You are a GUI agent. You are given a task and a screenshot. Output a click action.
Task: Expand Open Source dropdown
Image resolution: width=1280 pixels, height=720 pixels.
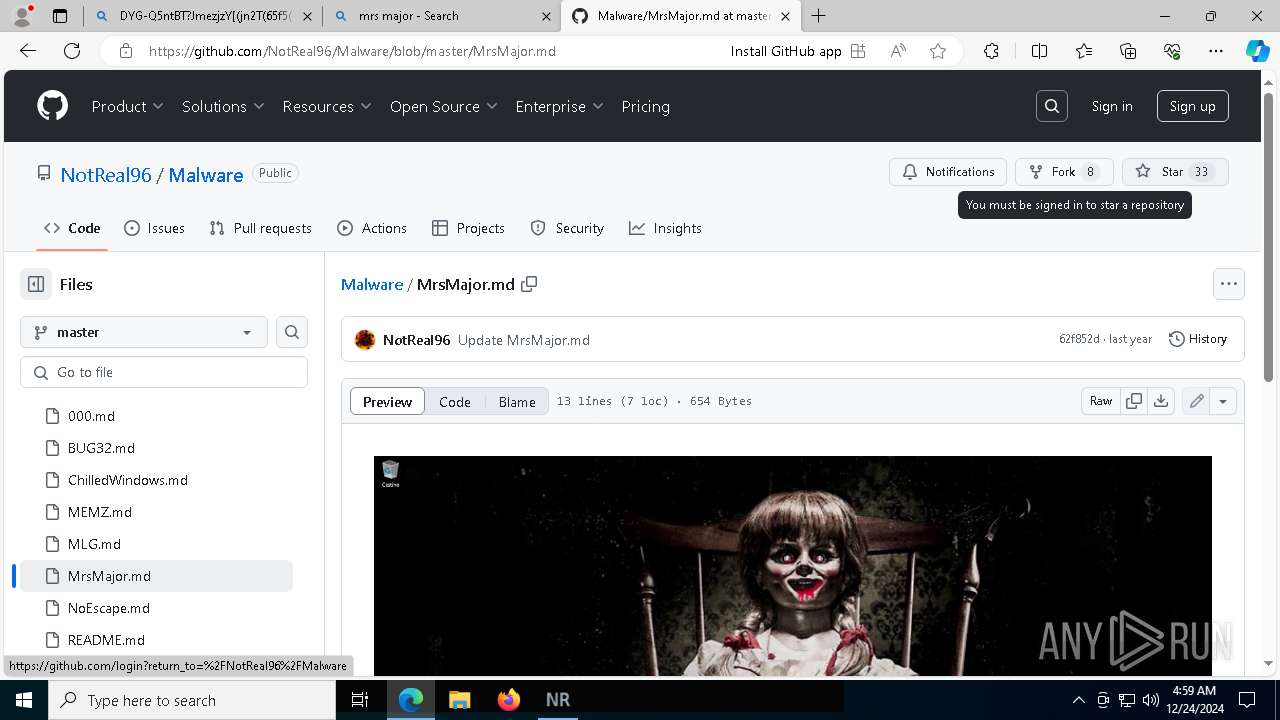click(444, 106)
